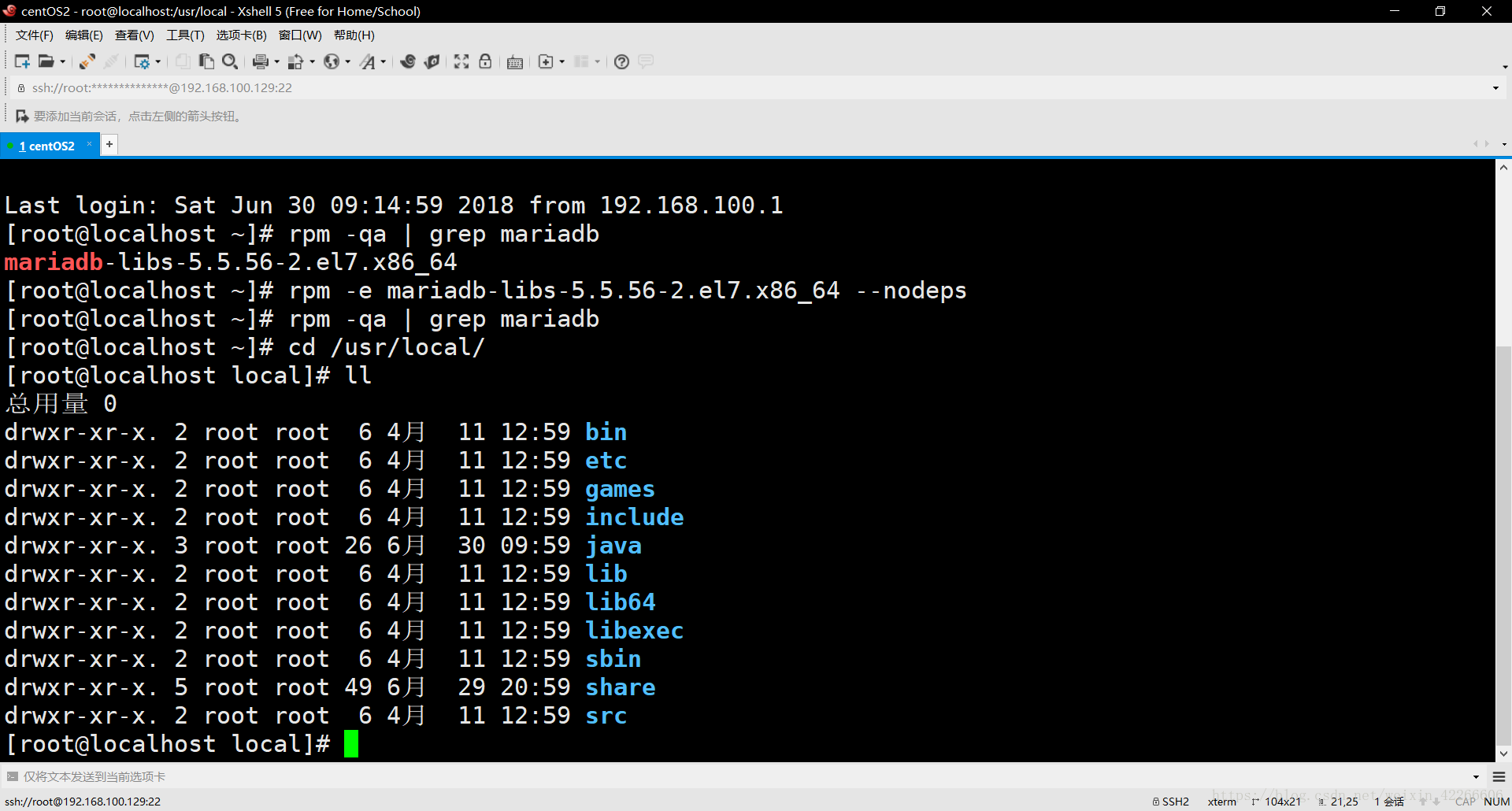Click the libexec directory name
This screenshot has width=1512, height=811.
635,631
